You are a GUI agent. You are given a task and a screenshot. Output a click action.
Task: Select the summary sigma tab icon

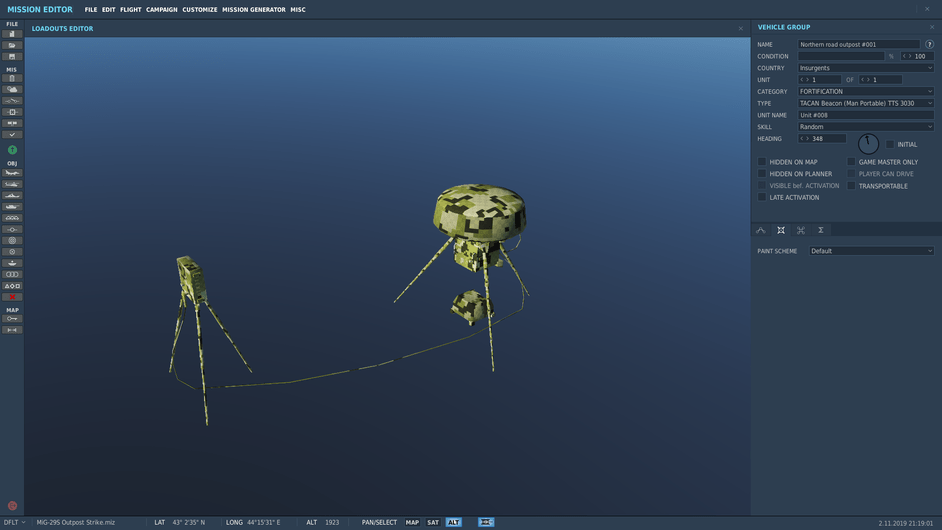[821, 230]
